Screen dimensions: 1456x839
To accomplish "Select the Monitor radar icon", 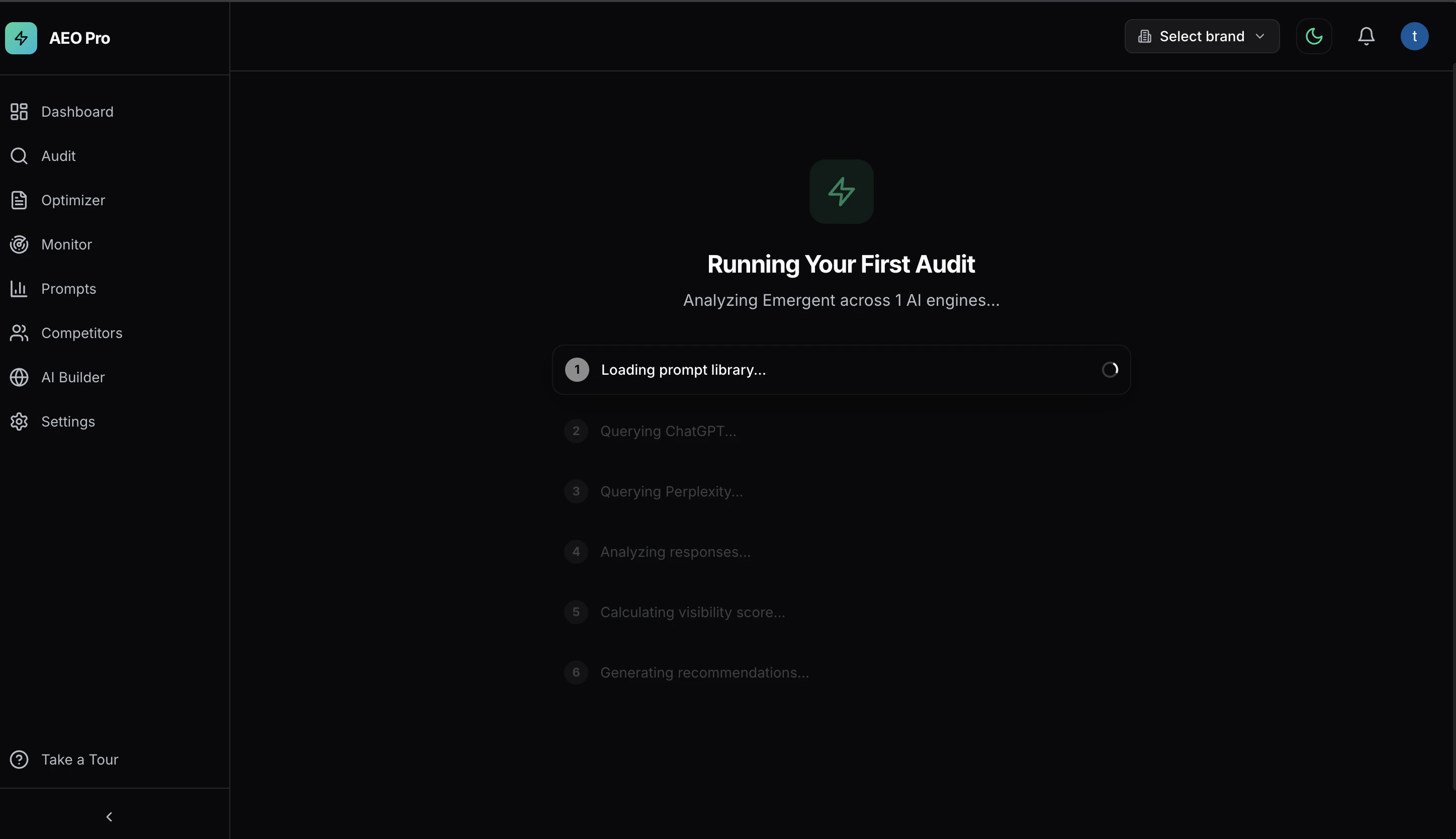I will point(19,244).
